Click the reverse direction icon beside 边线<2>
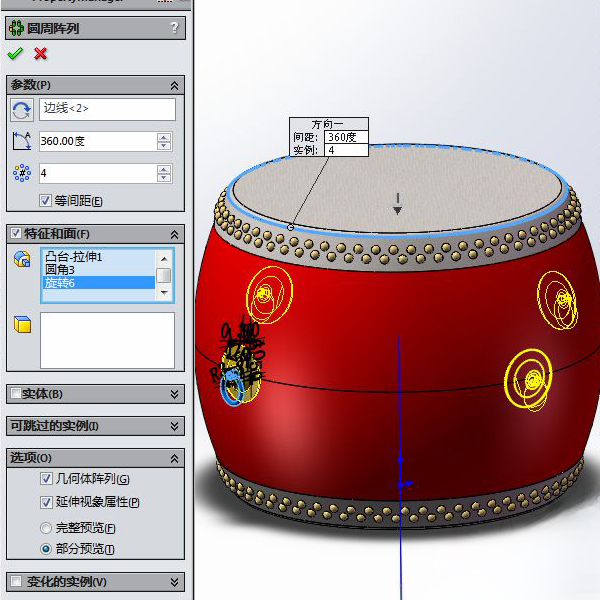This screenshot has height=600, width=600. (x=21, y=110)
